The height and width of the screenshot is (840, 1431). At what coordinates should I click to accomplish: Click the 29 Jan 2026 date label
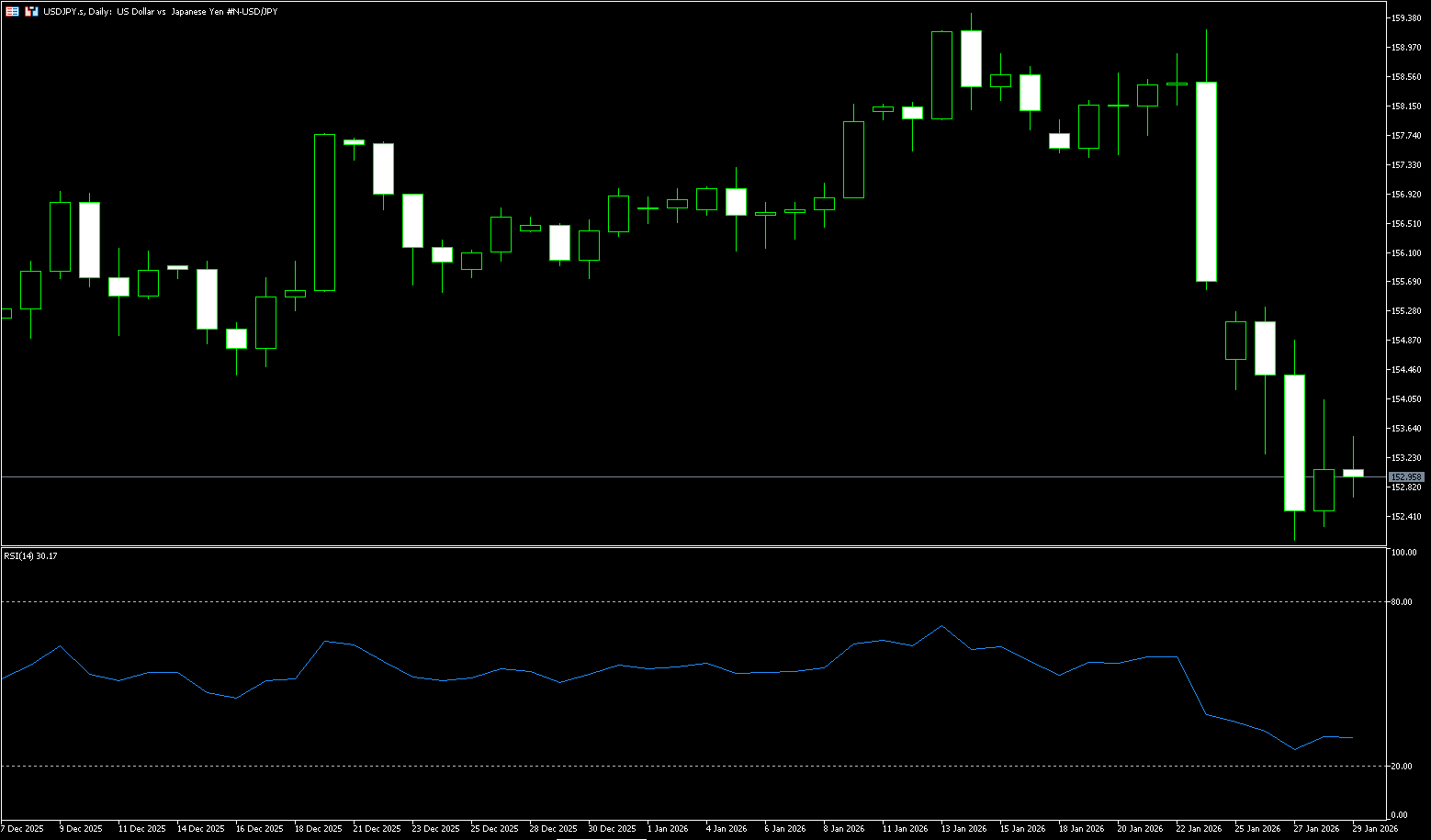point(1375,828)
